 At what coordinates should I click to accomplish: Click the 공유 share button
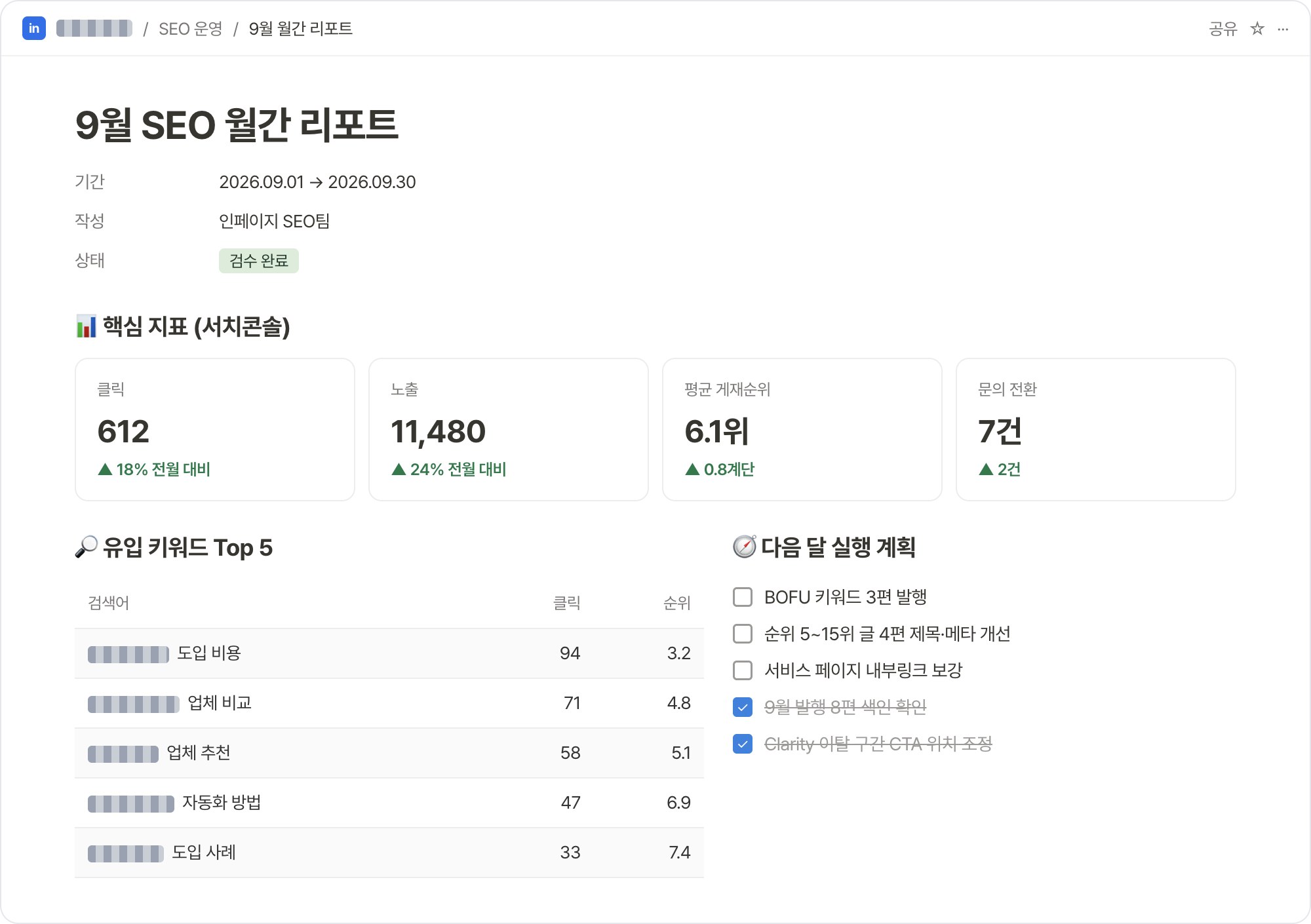[1223, 29]
